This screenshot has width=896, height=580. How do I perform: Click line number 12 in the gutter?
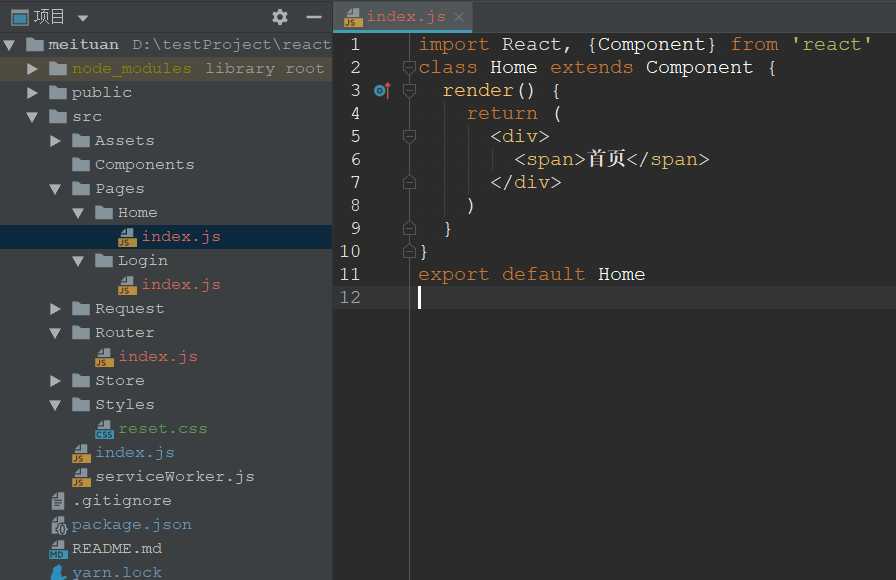[350, 297]
